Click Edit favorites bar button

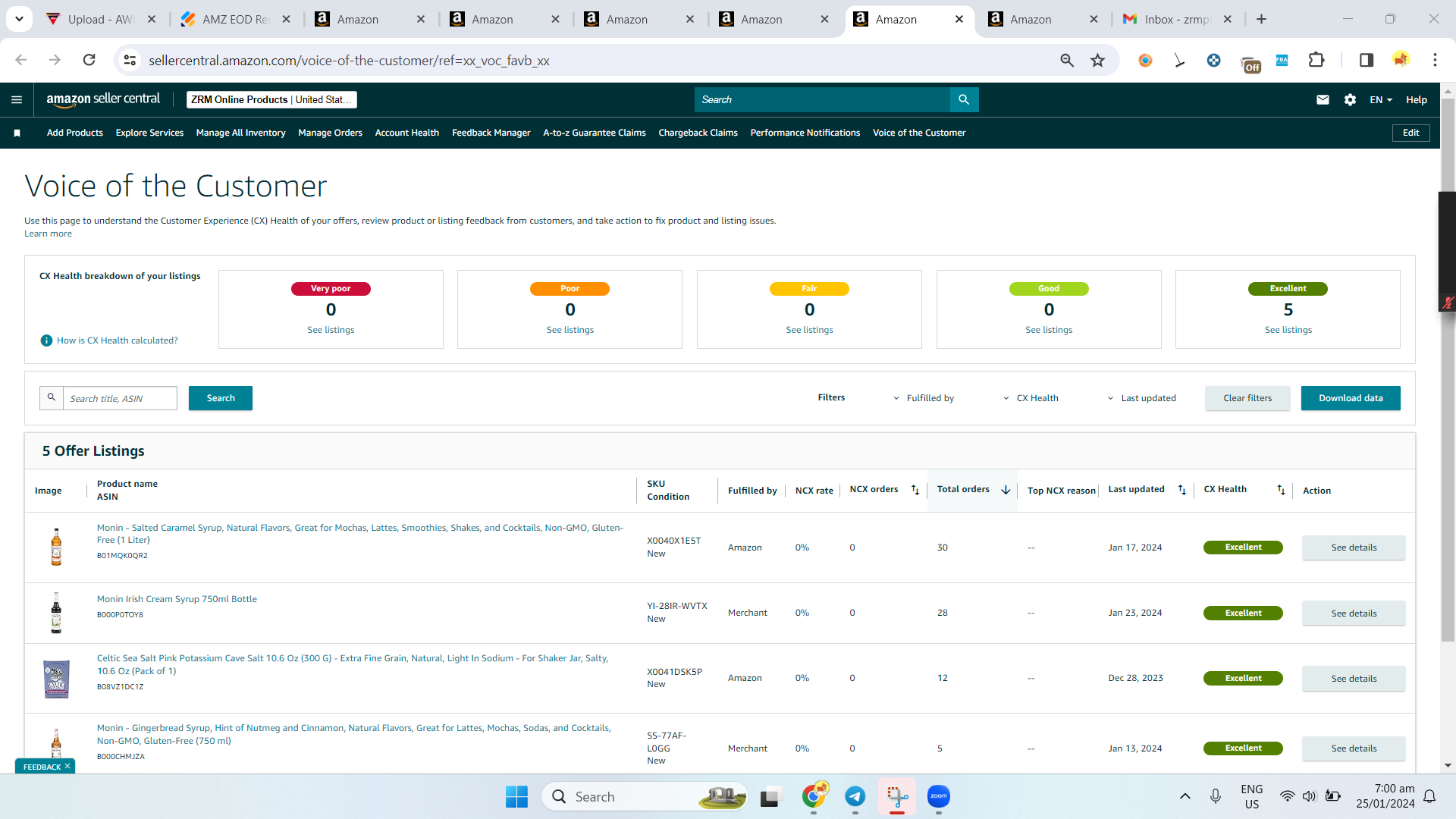pyautogui.click(x=1411, y=133)
